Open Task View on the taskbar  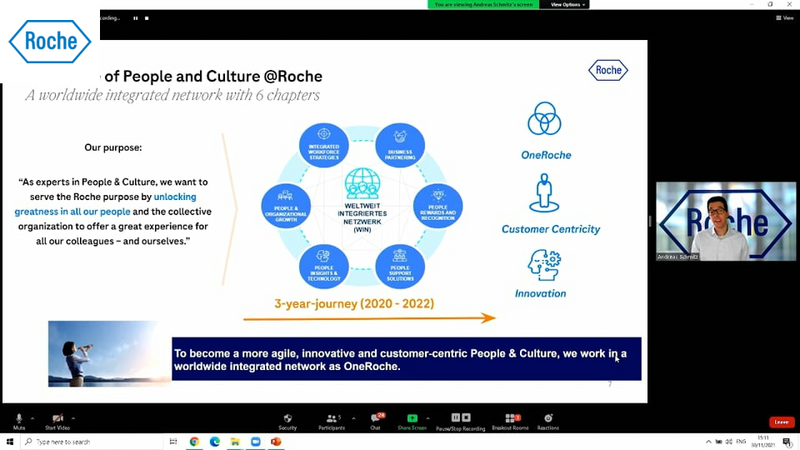pyautogui.click(x=173, y=442)
